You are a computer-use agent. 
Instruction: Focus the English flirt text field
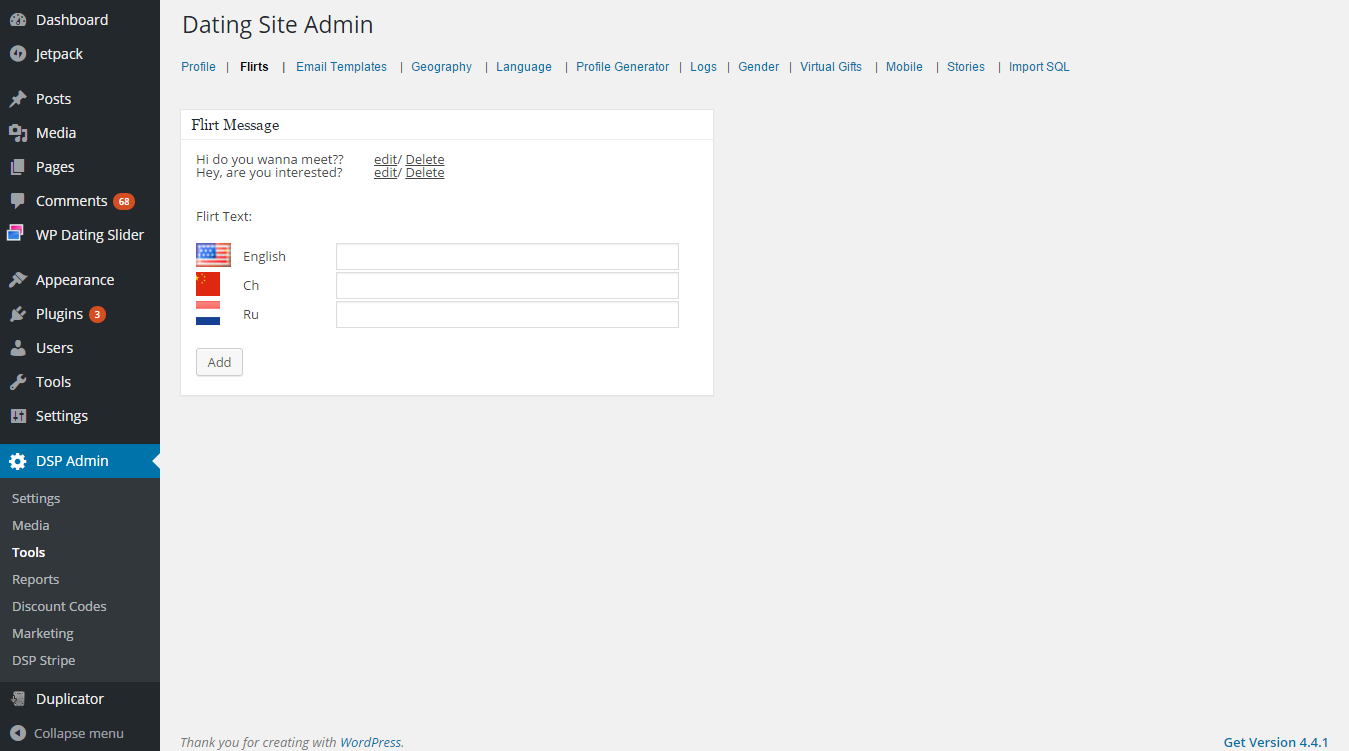tap(507, 256)
